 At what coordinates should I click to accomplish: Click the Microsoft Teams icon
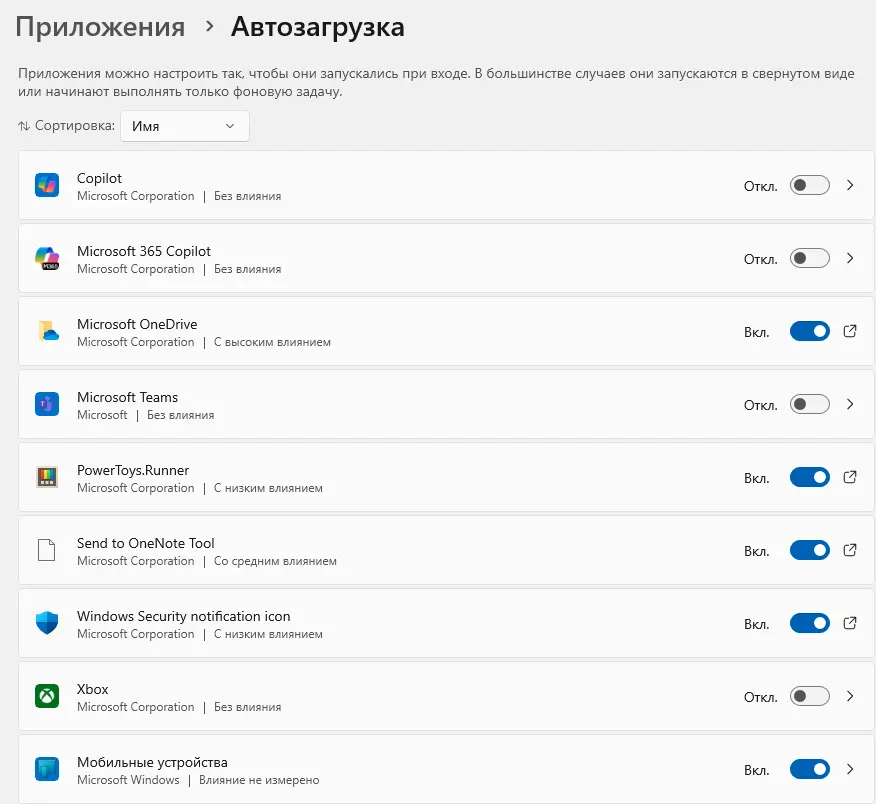pyautogui.click(x=47, y=404)
